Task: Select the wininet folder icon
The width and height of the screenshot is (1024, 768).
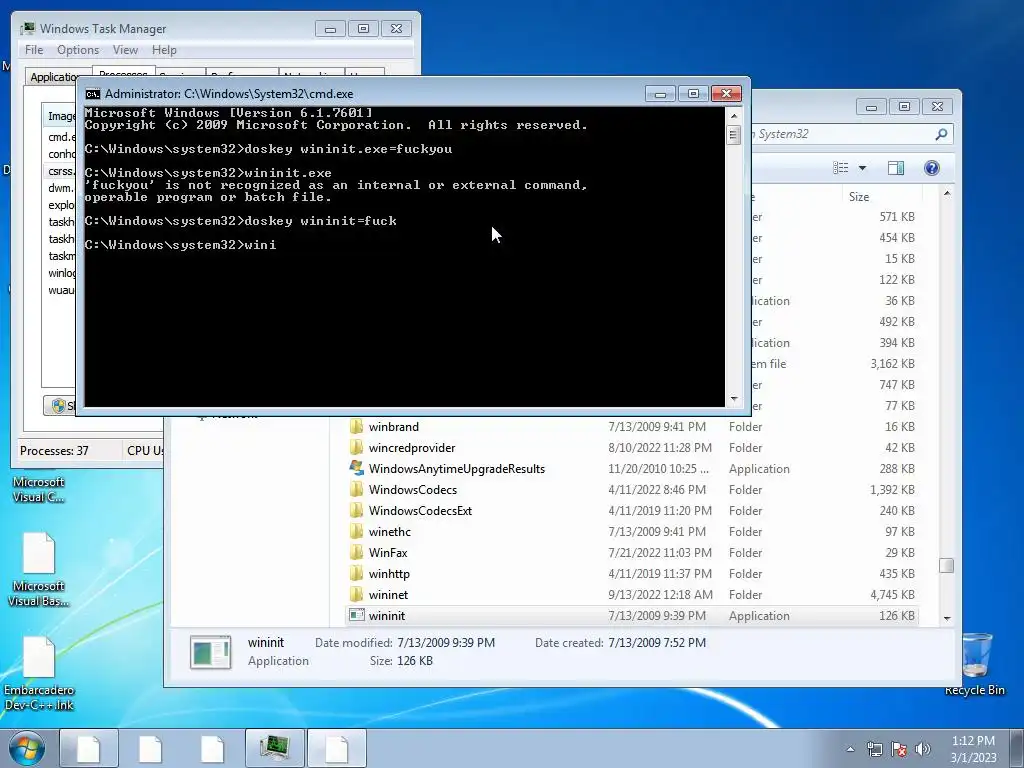Action: tap(357, 594)
